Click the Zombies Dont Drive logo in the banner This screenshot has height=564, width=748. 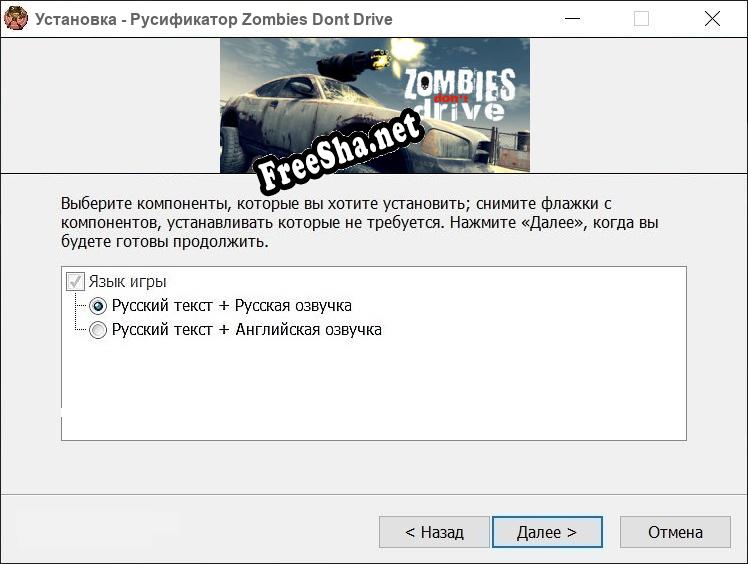click(459, 96)
